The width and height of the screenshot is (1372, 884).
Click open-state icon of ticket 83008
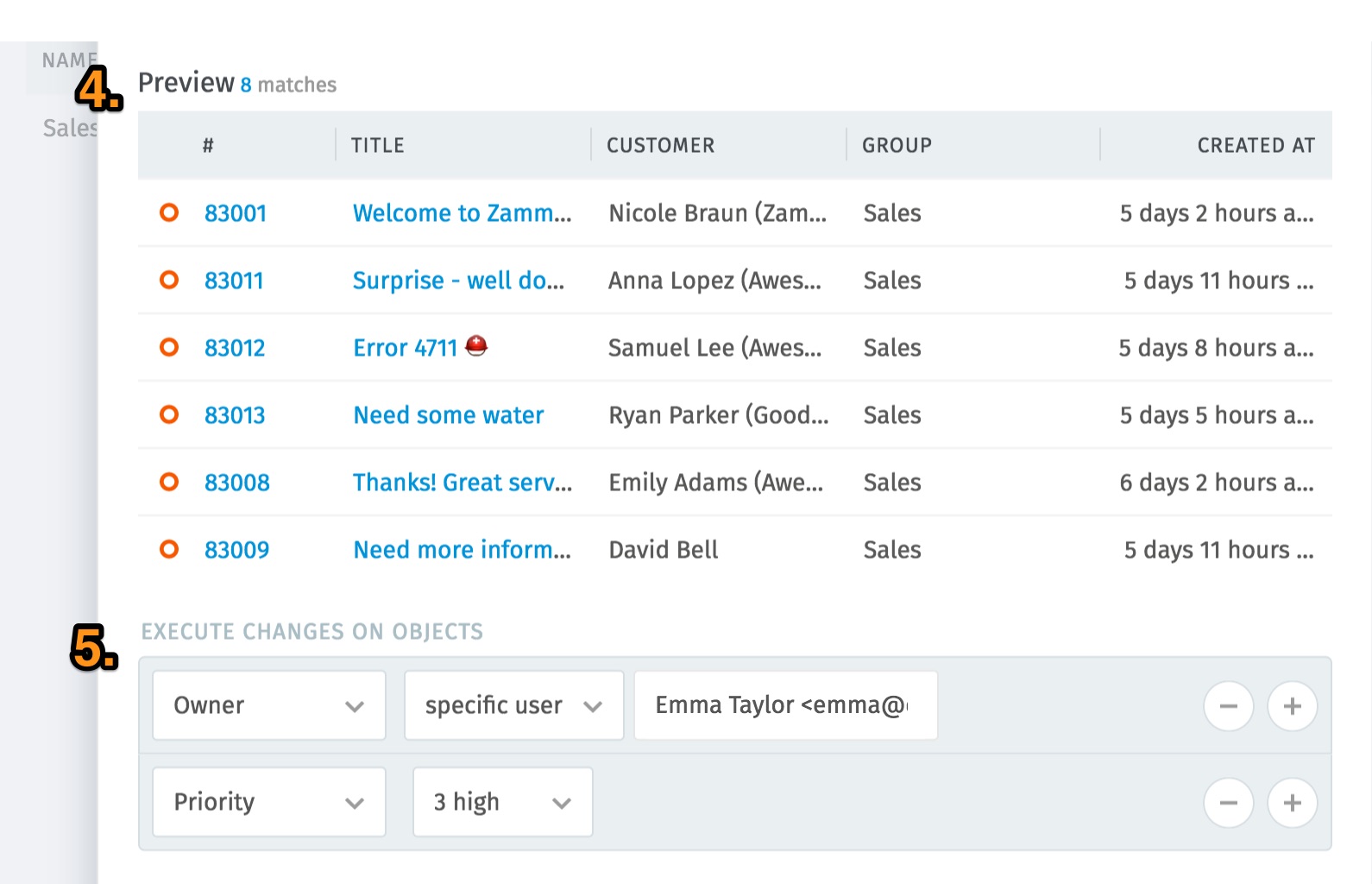tap(169, 482)
